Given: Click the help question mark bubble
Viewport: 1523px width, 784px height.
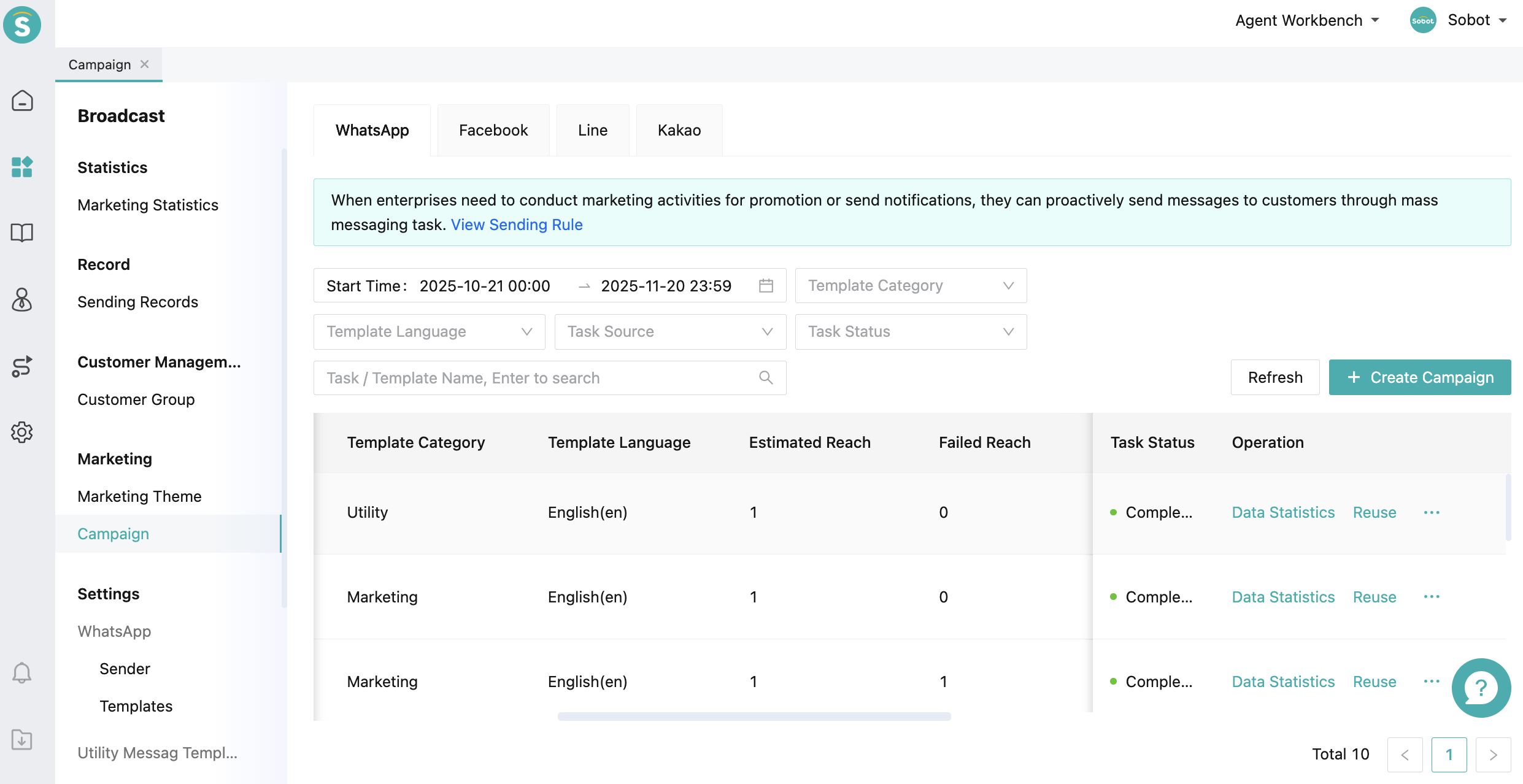Looking at the screenshot, I should pyautogui.click(x=1481, y=688).
